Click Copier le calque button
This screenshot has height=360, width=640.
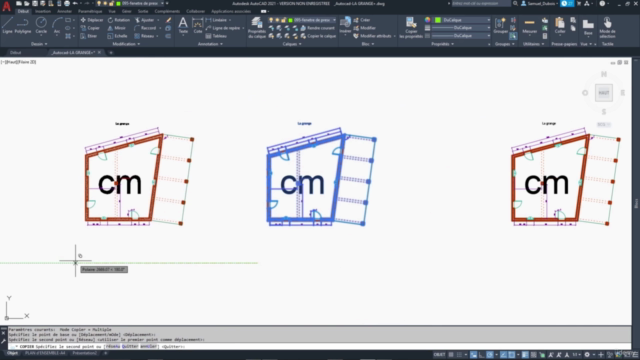[x=318, y=36]
